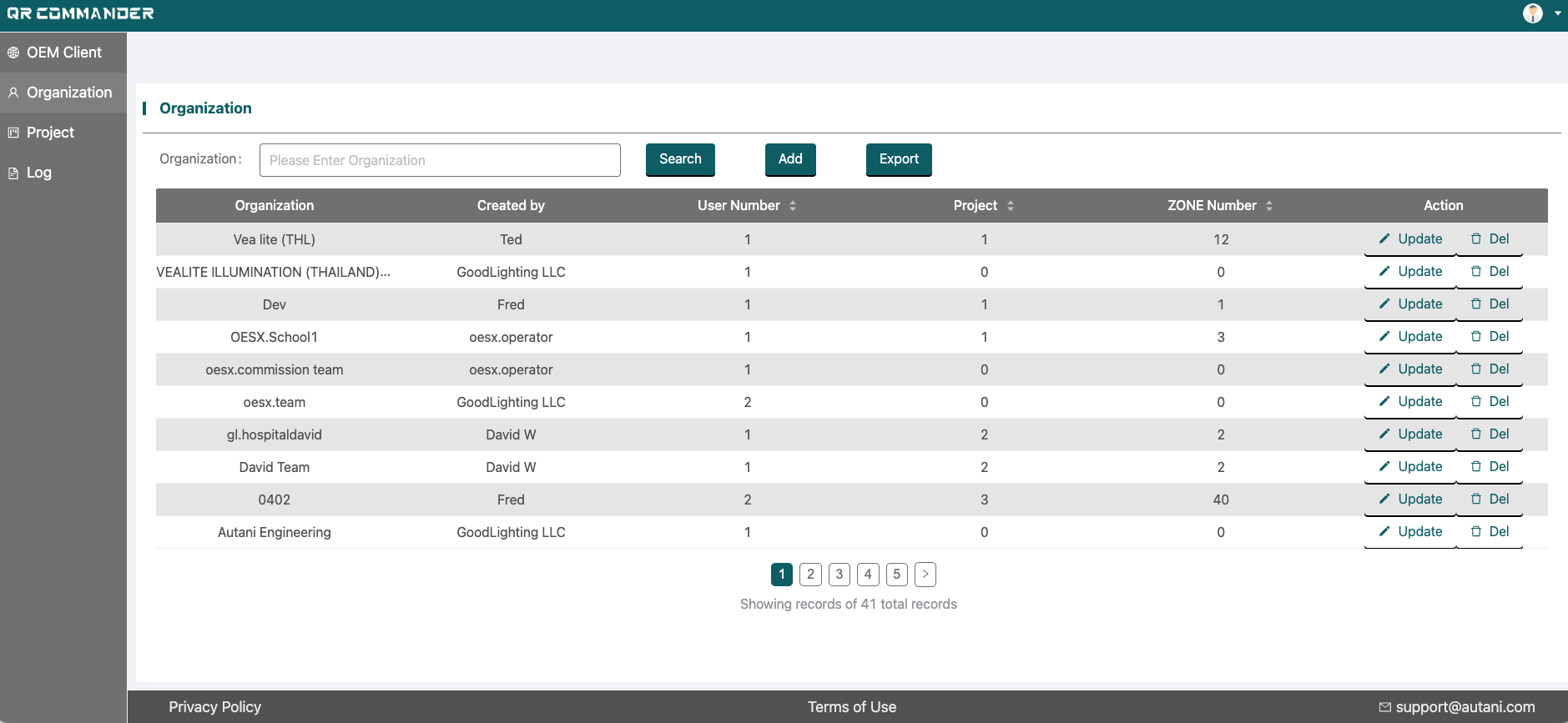Delete the Dev organization
This screenshot has width=1568, height=723.
(x=1490, y=304)
